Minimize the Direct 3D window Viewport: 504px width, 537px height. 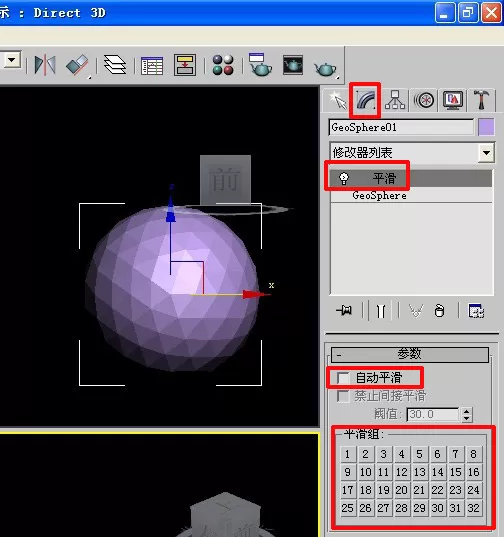coord(444,13)
